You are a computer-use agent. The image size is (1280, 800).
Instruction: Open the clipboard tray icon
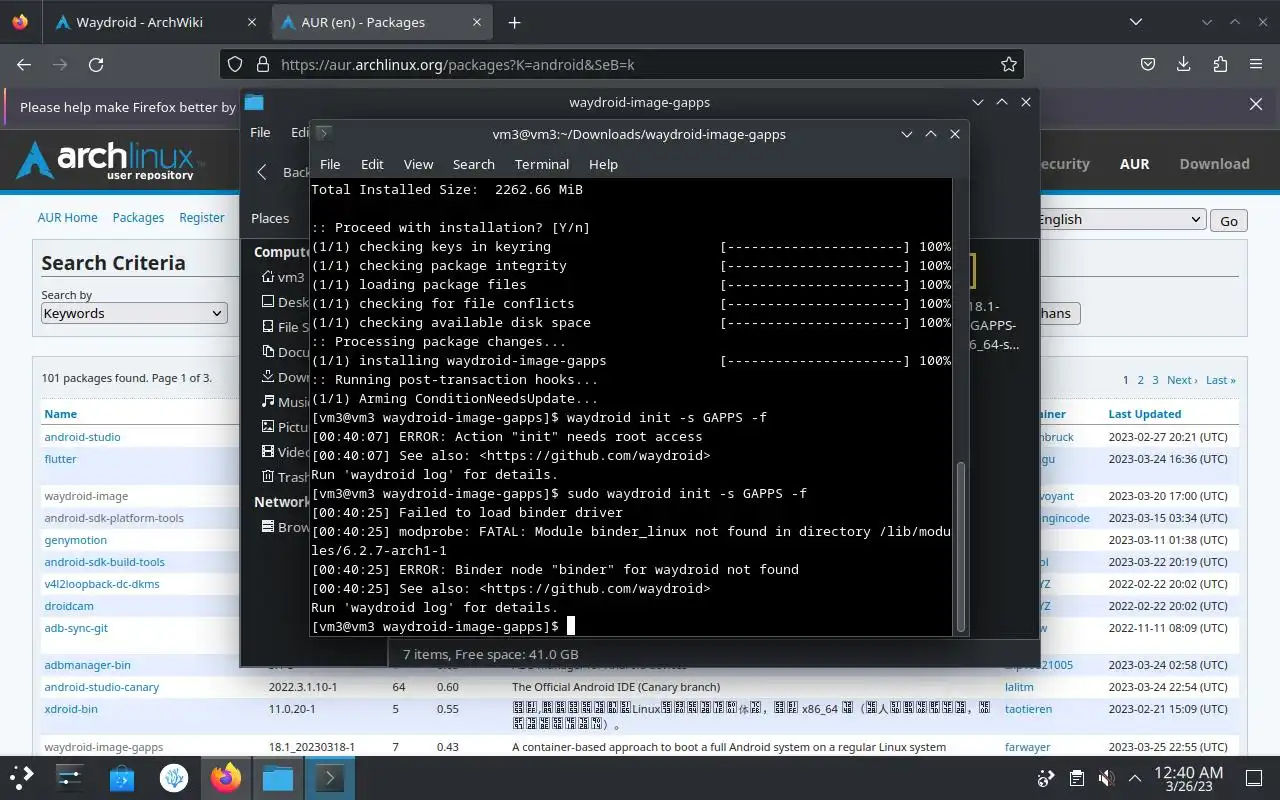tap(1077, 778)
